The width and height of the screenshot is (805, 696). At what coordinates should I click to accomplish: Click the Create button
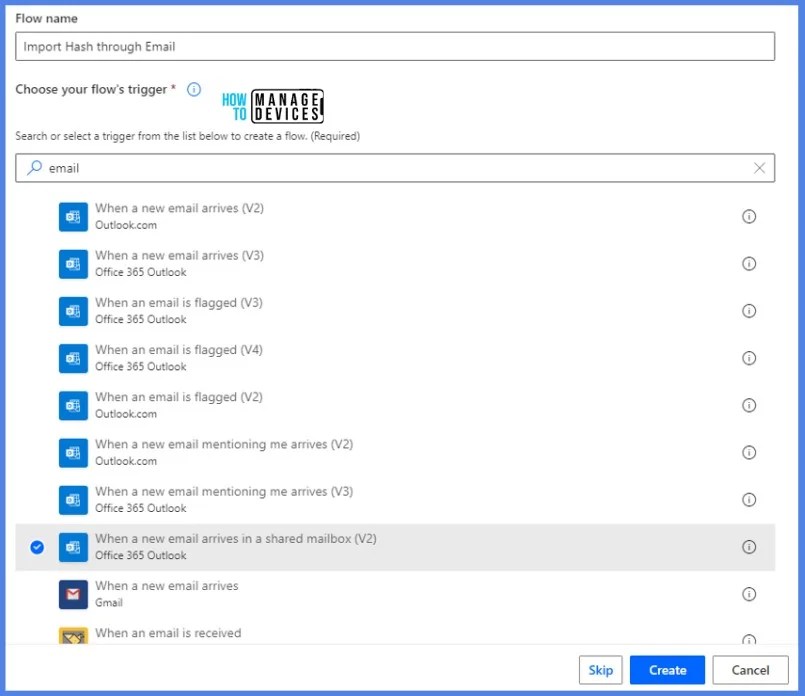[x=667, y=670]
